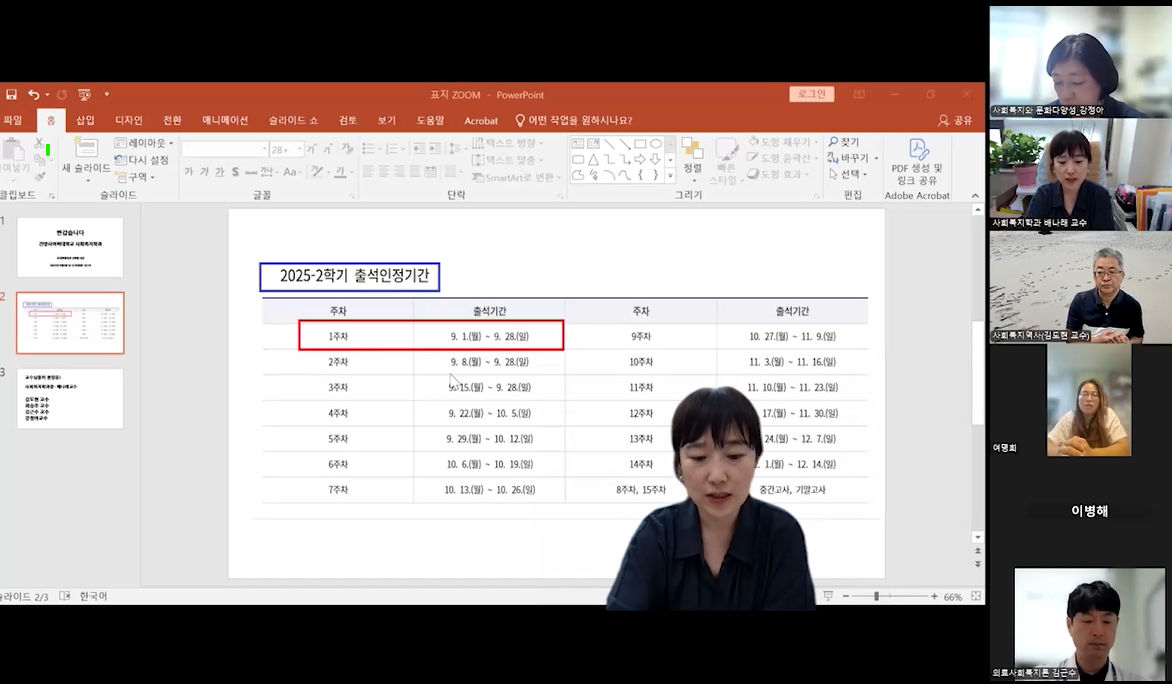
Task: Expand the font size combo box
Action: pyautogui.click(x=297, y=149)
